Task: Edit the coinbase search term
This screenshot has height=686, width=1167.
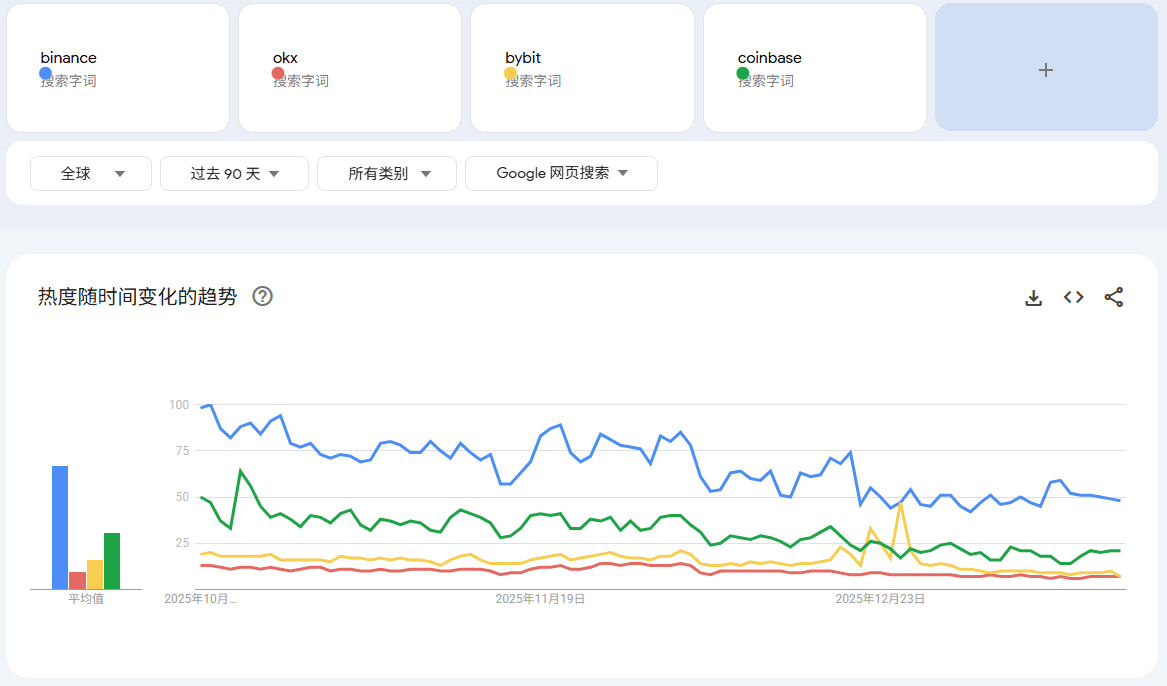Action: coord(769,58)
